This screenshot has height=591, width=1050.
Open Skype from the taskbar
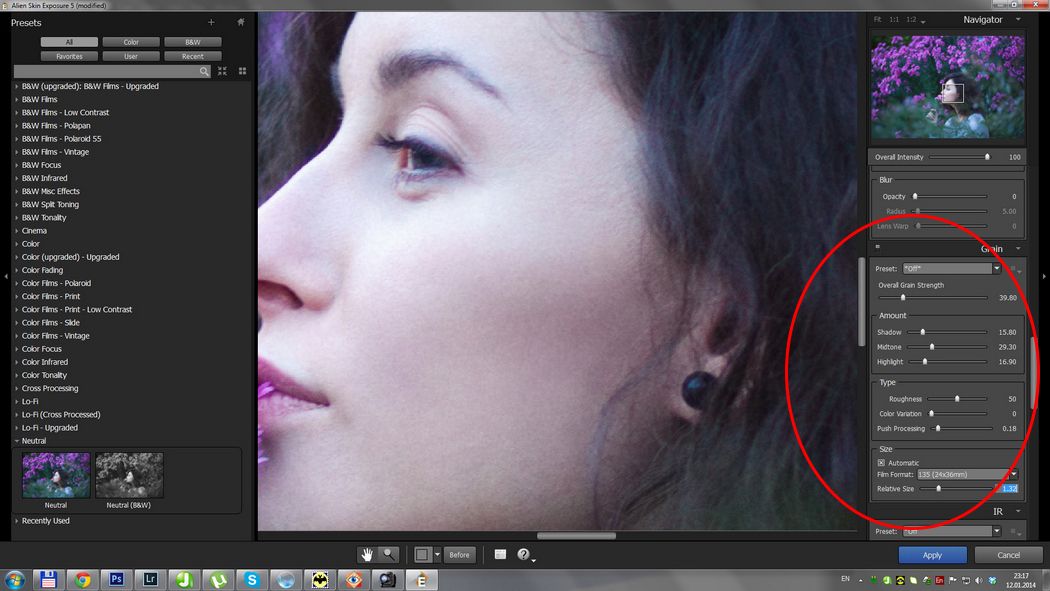pos(252,580)
